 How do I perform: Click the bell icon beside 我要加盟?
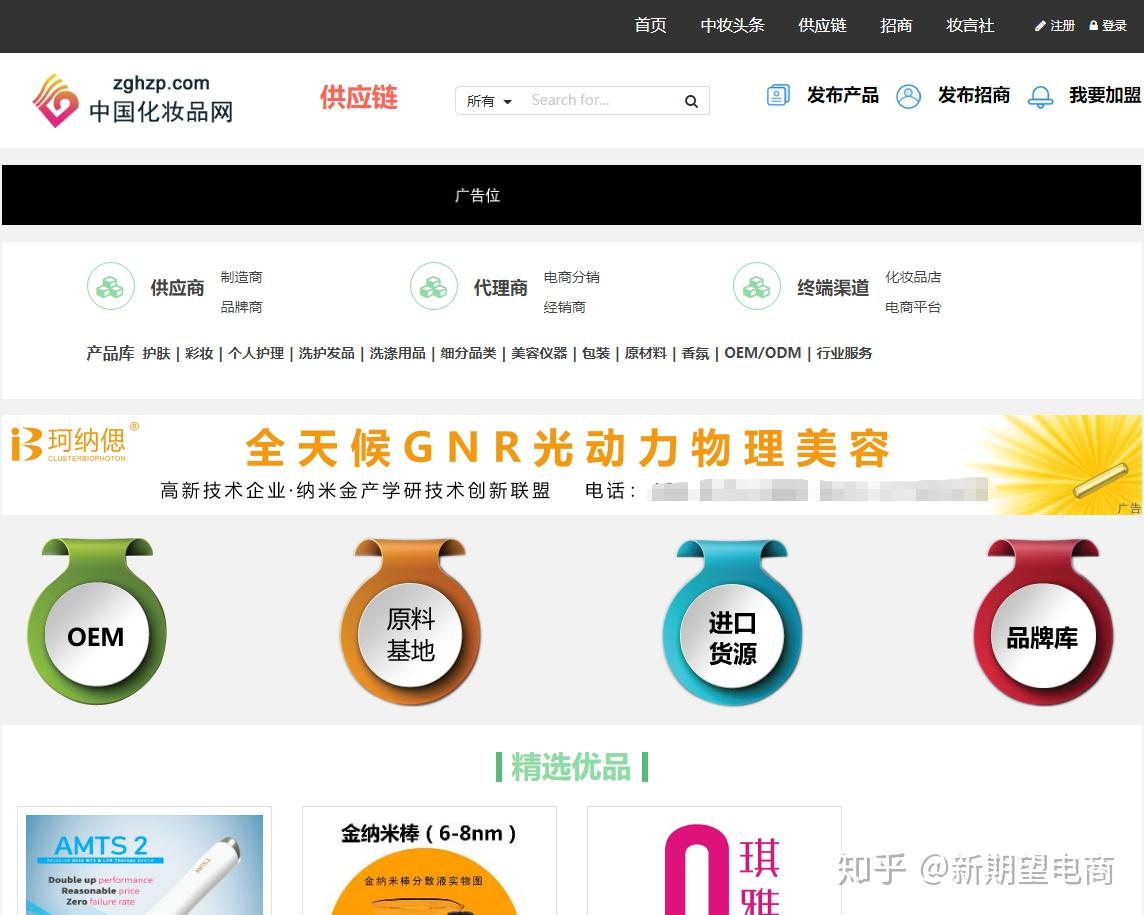point(1040,96)
